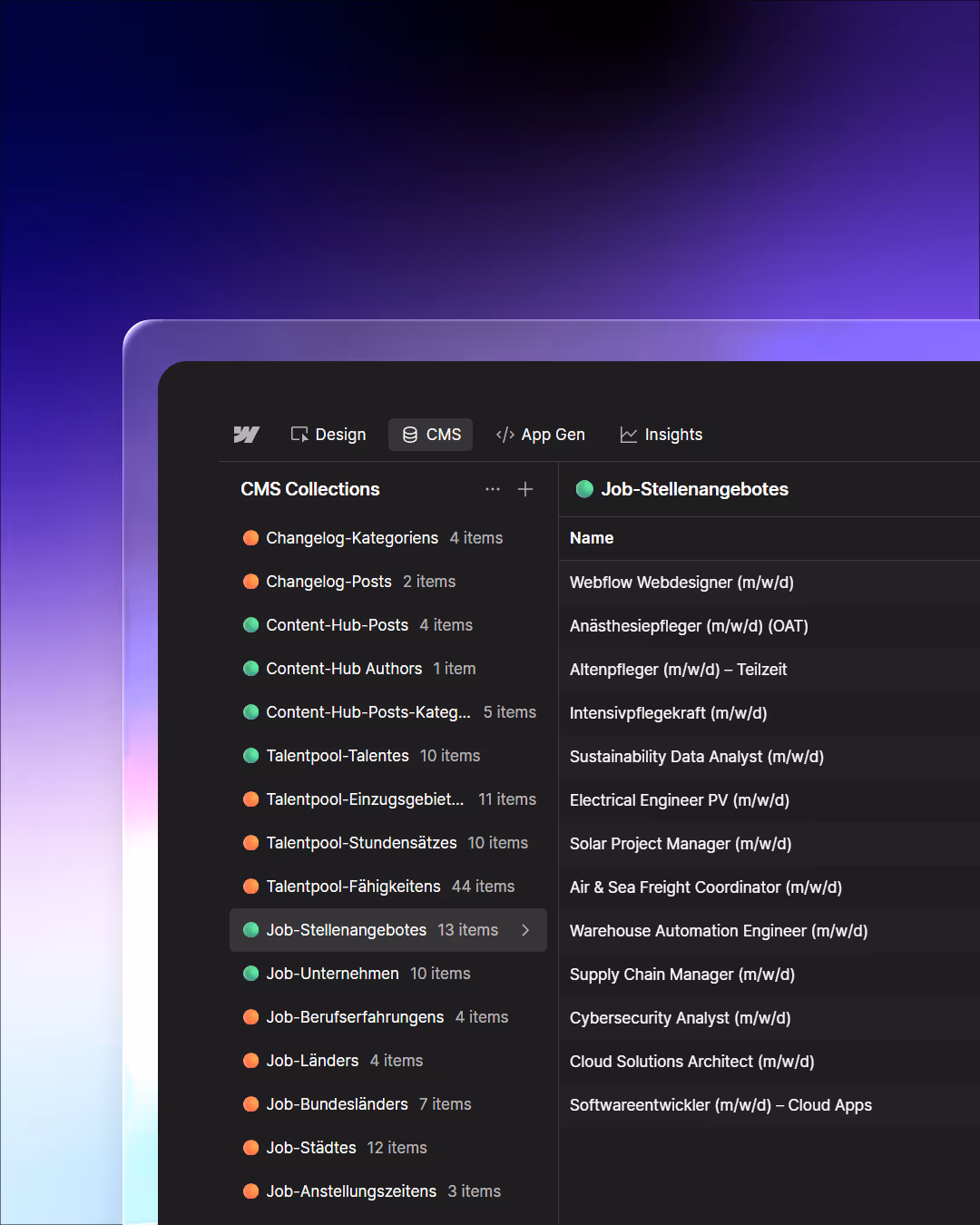Open item Cloud Solutions Architect (m/w/d)
980x1225 pixels.
tap(769, 1062)
